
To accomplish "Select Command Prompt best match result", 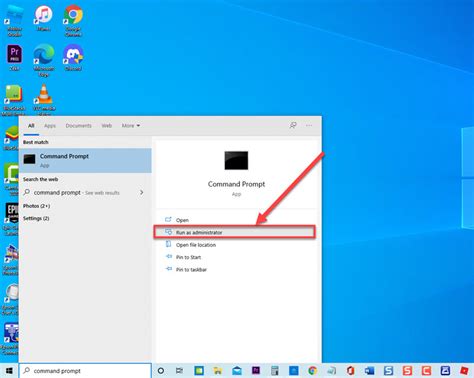I will point(85,160).
